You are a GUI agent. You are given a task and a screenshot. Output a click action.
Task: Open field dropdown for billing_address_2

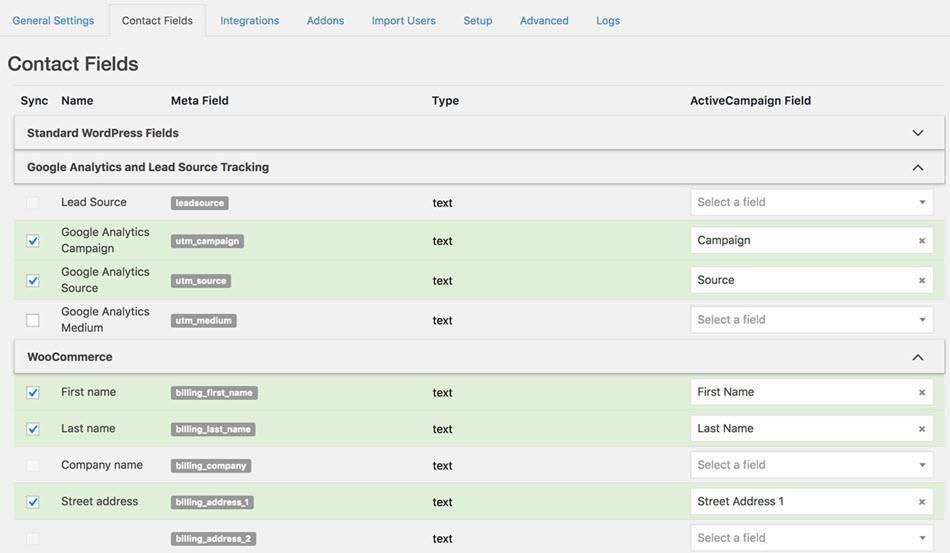(811, 538)
